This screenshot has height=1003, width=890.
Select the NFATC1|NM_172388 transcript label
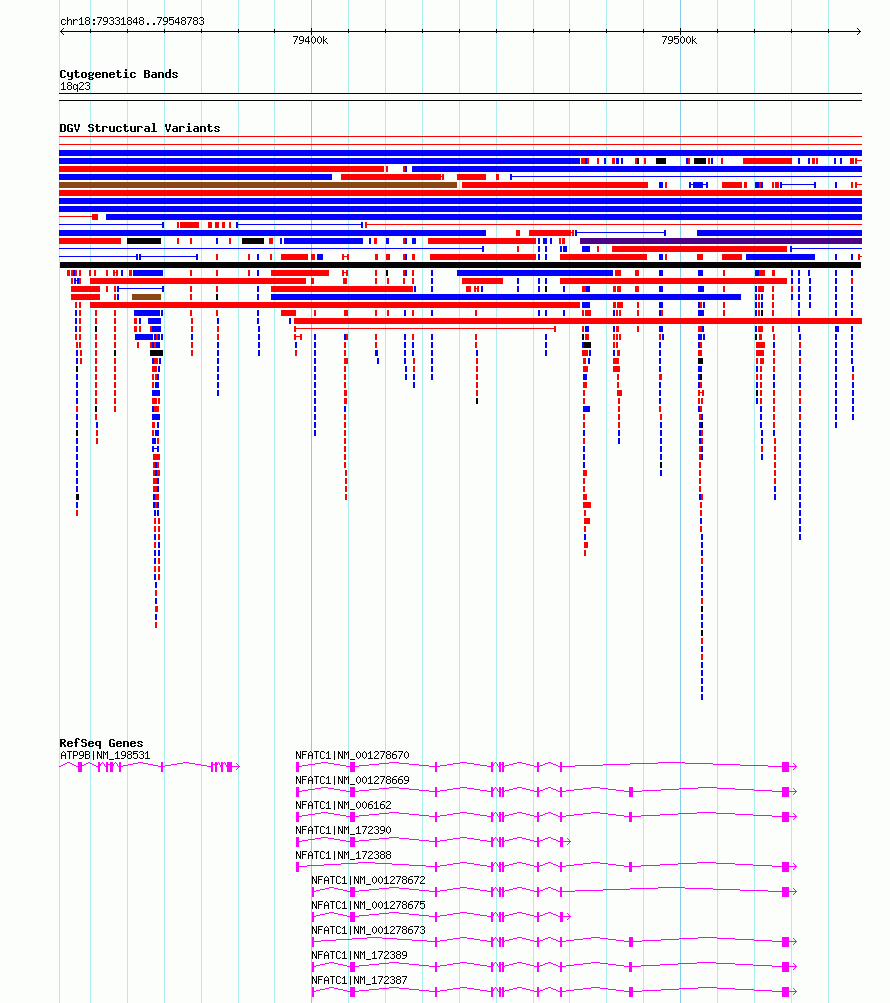pos(343,855)
